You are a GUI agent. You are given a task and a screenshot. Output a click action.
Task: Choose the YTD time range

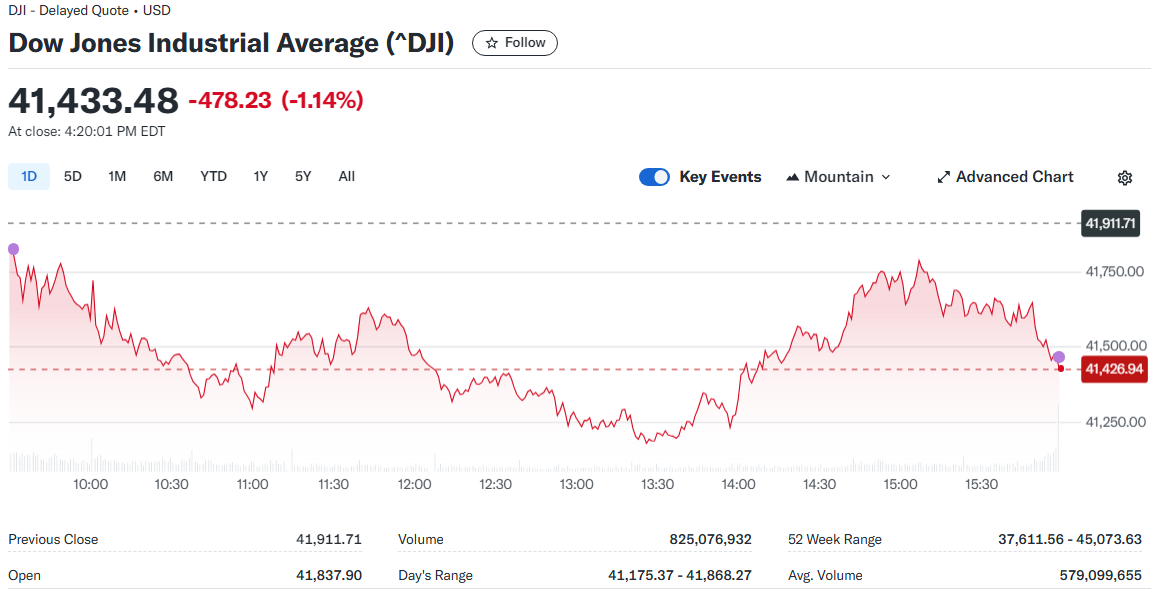coord(213,177)
